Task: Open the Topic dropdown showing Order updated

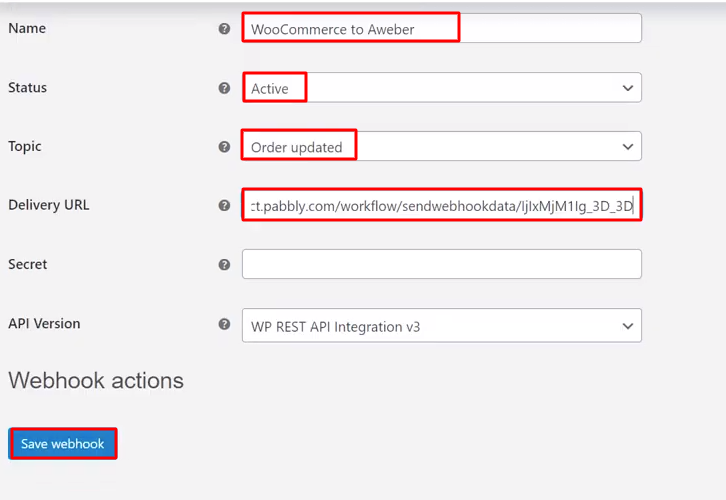Action: click(x=442, y=146)
